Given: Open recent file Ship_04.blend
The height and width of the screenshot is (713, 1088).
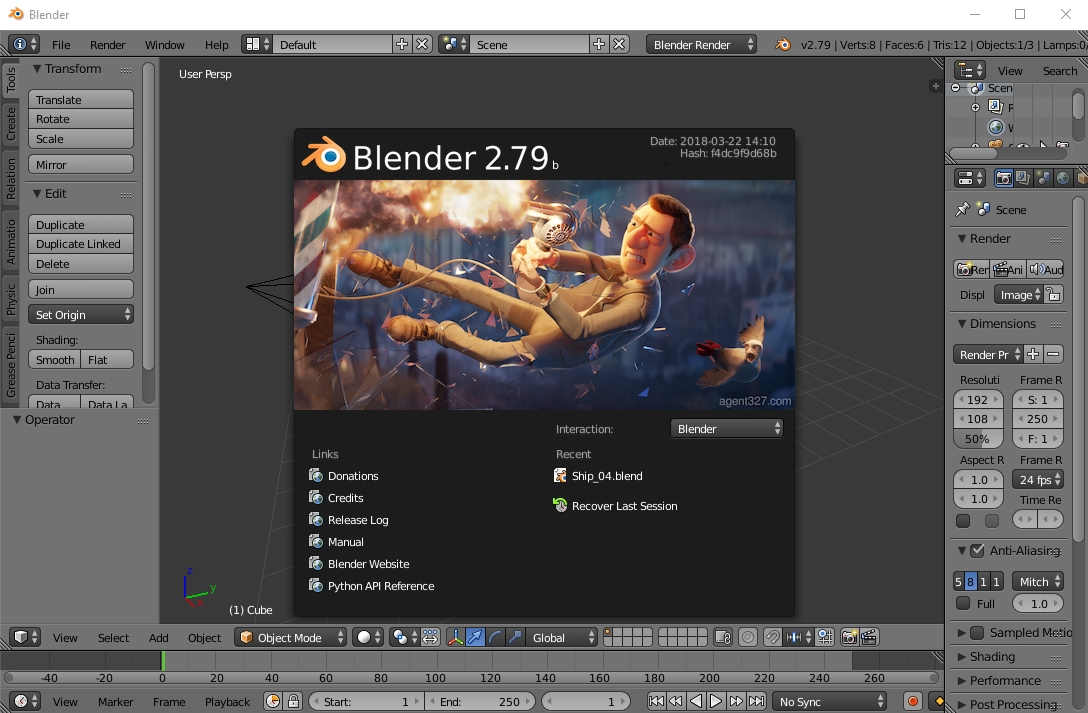Looking at the screenshot, I should click(x=606, y=476).
